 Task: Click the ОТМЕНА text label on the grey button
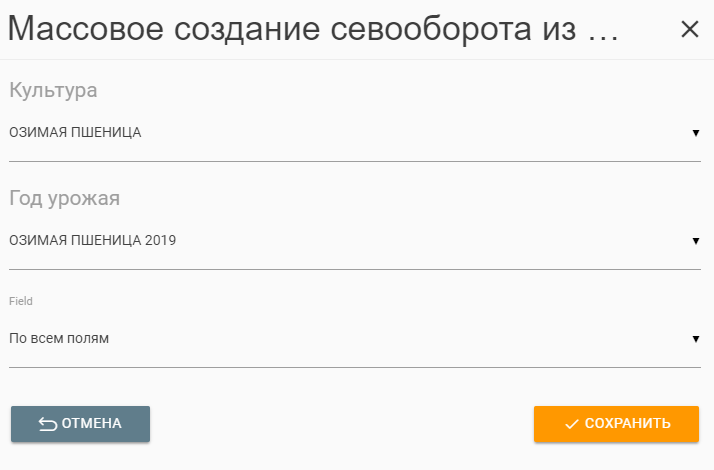[x=92, y=424]
